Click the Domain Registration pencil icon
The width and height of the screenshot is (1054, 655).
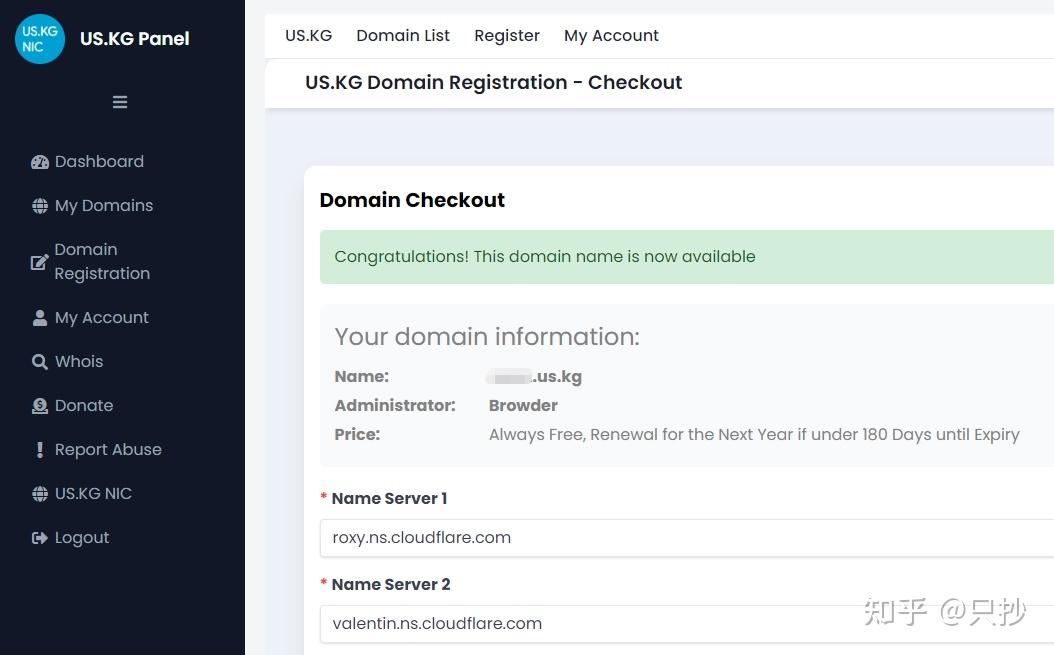(x=40, y=261)
